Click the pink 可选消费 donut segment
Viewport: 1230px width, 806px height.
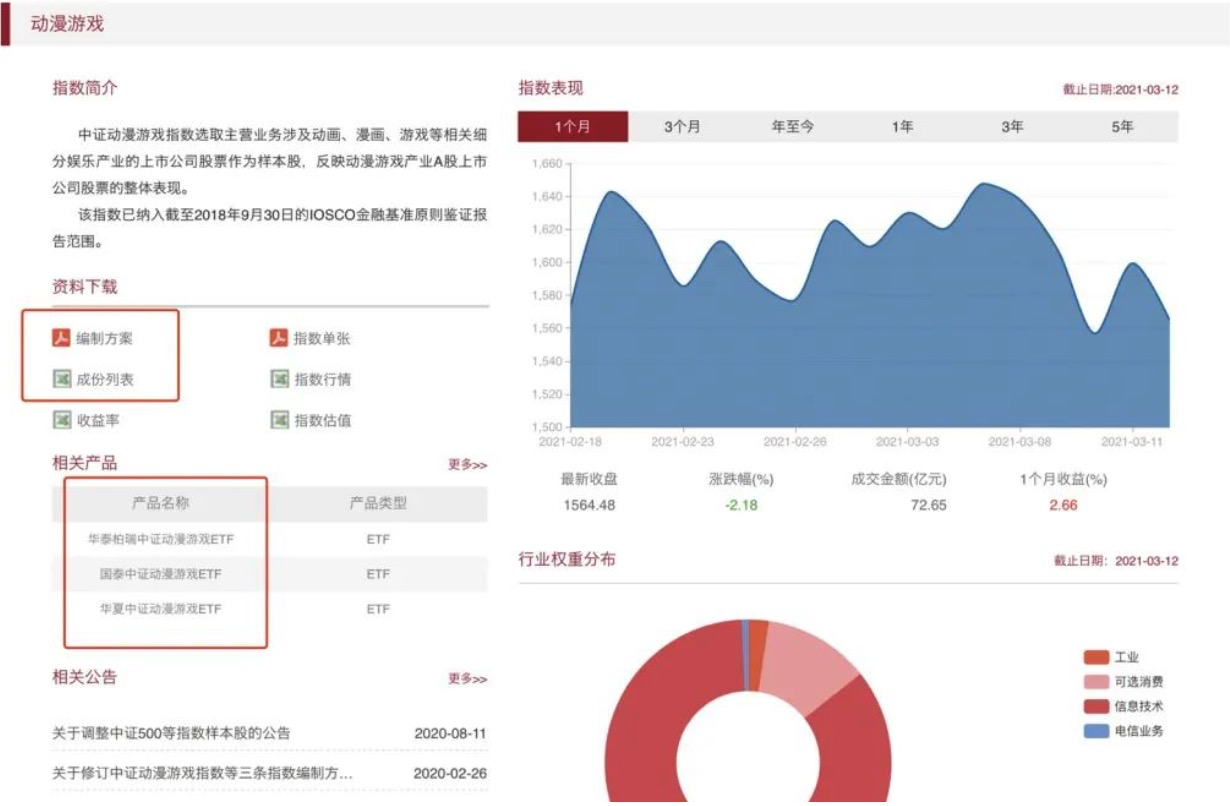(812, 665)
